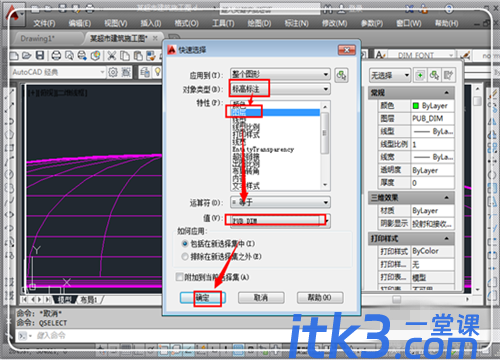
Task: Click the PUB_DIM layer value in Properties
Action: point(432,118)
